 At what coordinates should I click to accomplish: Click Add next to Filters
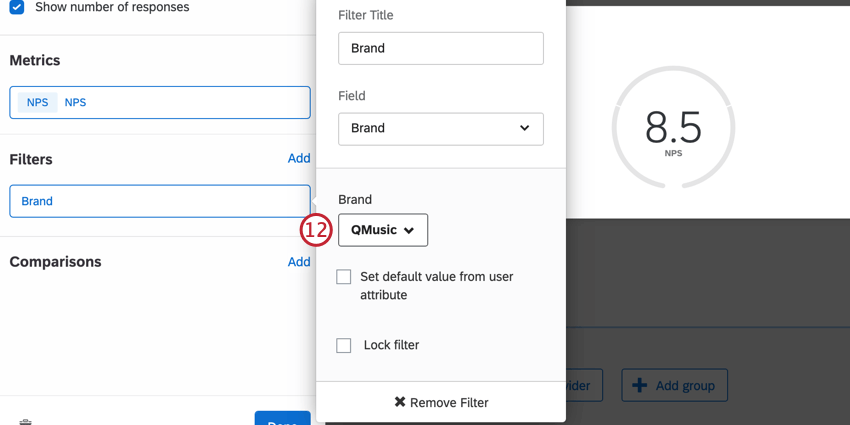299,158
